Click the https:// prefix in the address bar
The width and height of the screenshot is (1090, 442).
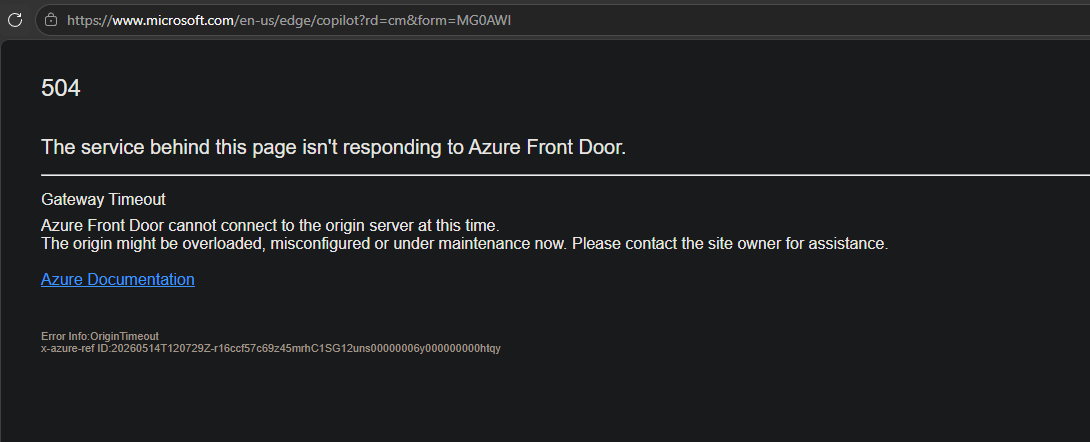(x=90, y=20)
